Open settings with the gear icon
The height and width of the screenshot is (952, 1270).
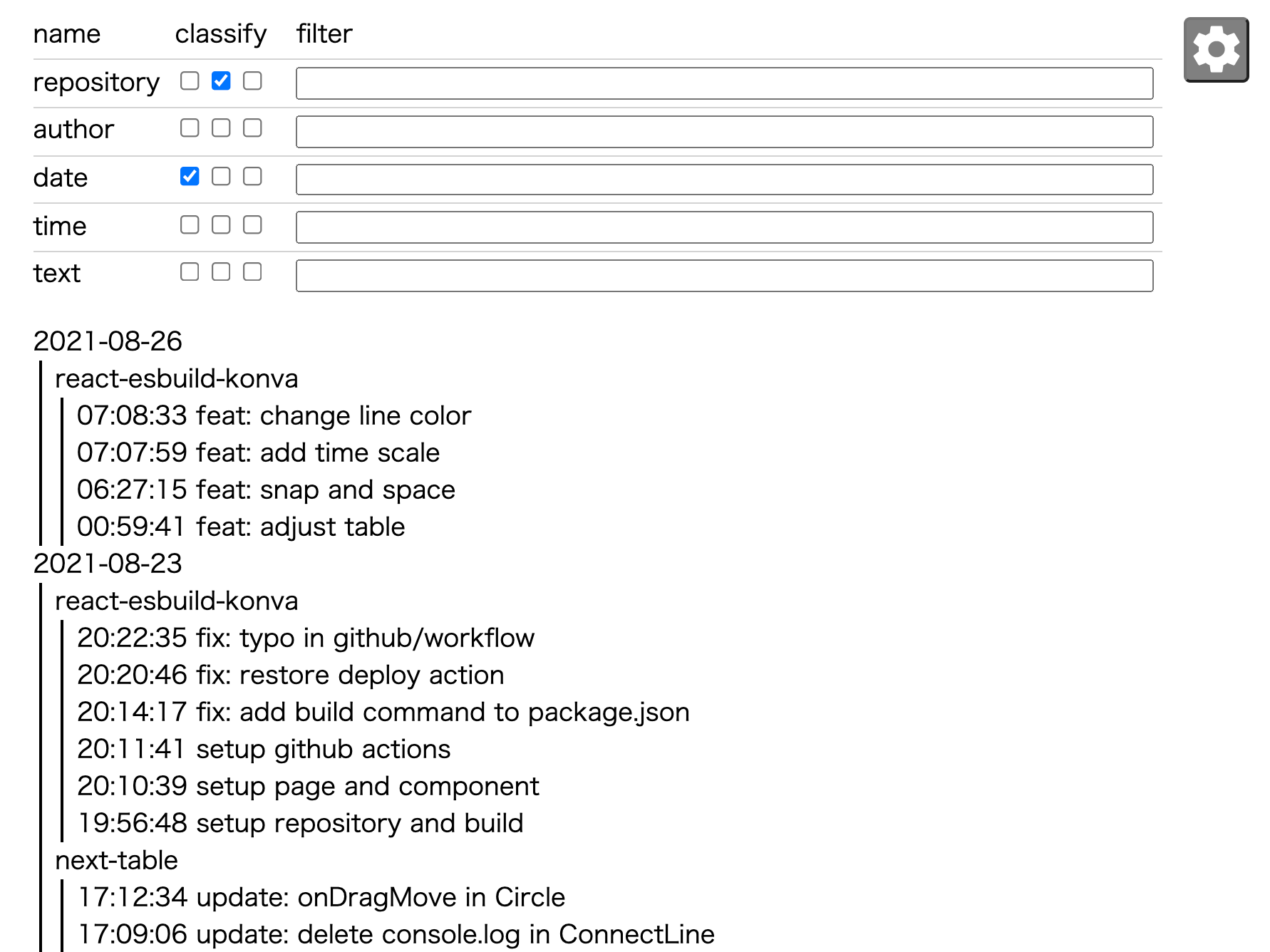(x=1216, y=50)
